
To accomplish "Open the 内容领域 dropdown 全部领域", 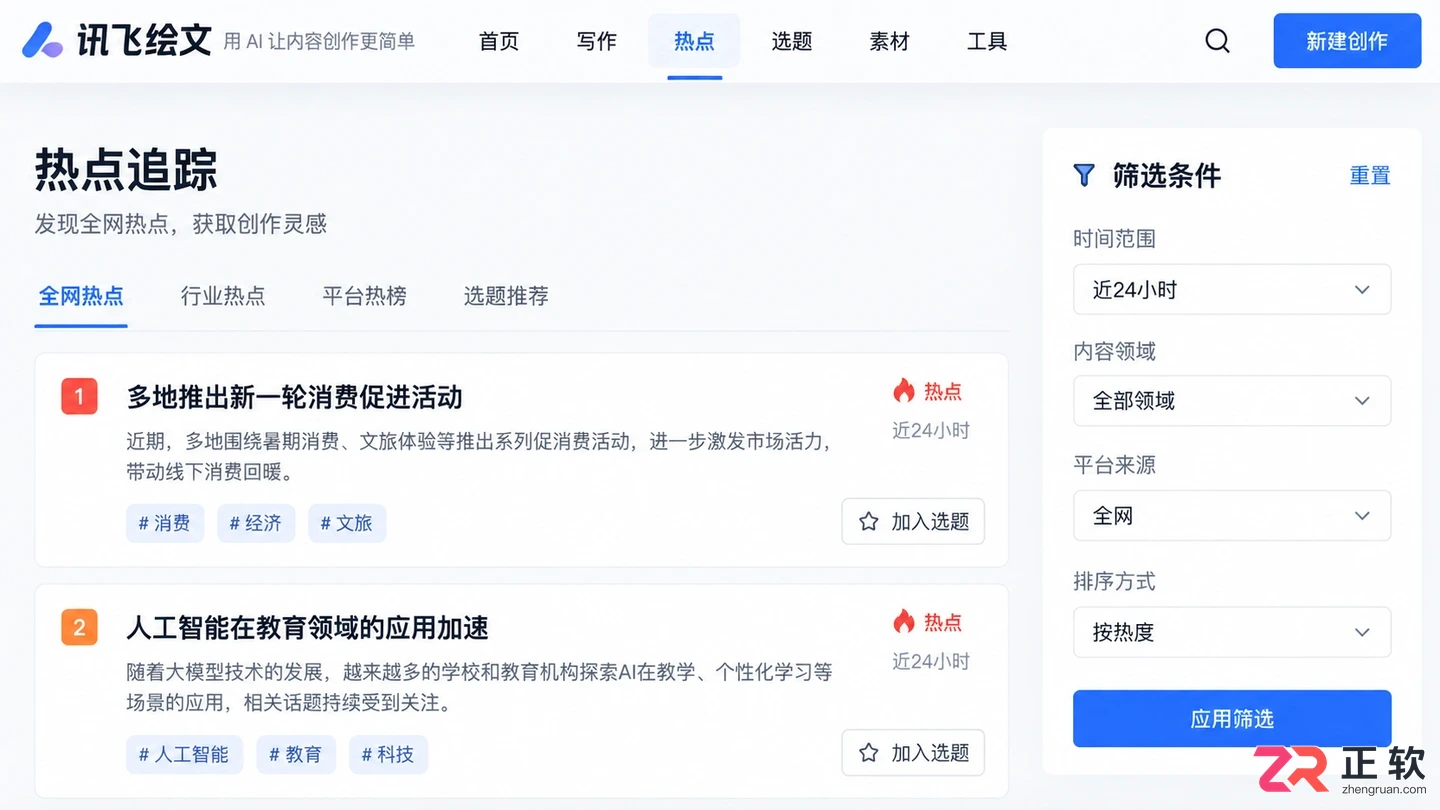I will 1232,401.
